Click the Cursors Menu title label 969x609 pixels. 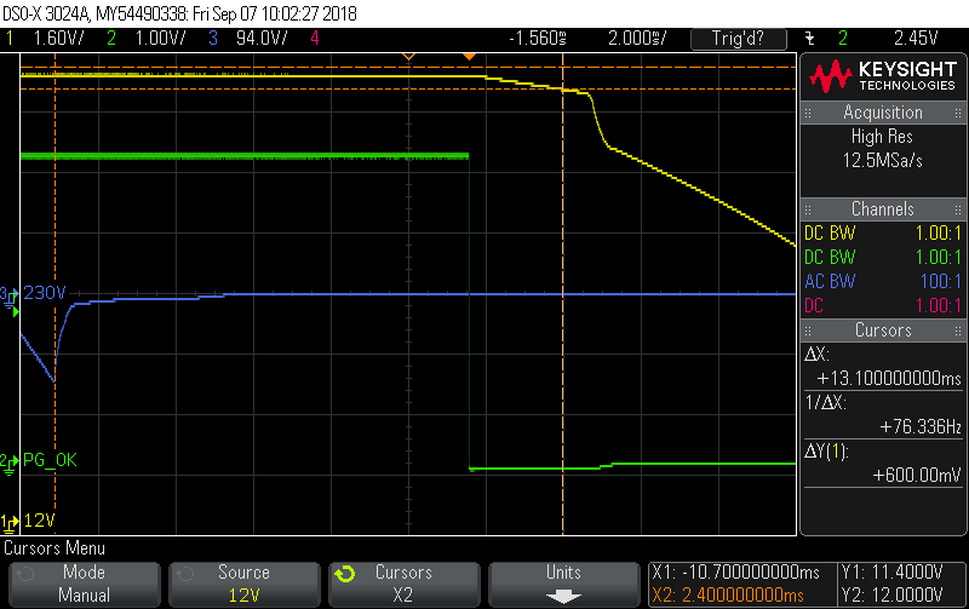(54, 548)
